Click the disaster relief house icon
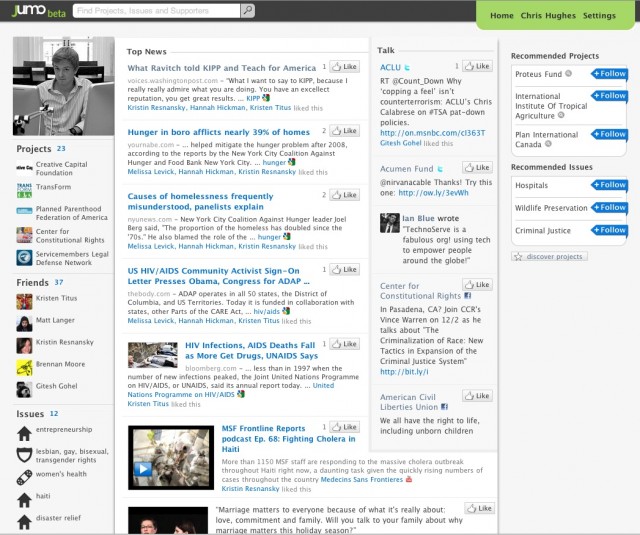 [x=24, y=522]
